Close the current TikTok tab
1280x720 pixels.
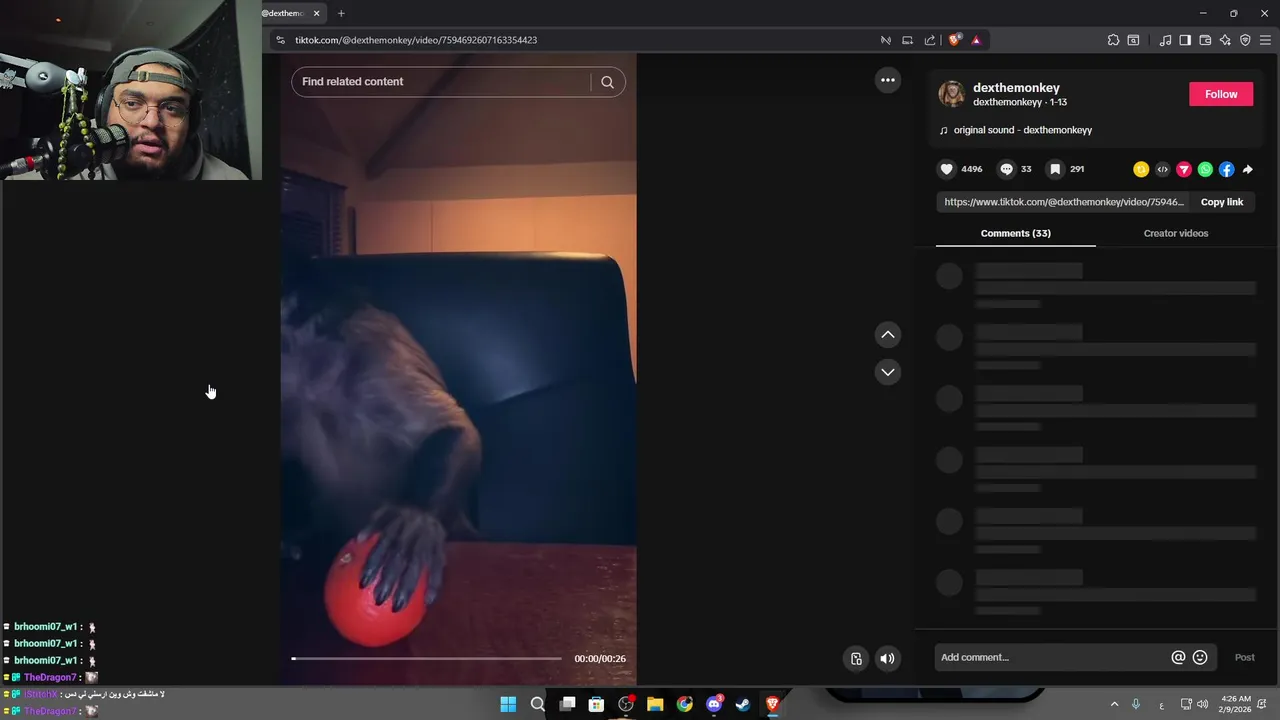pos(317,13)
